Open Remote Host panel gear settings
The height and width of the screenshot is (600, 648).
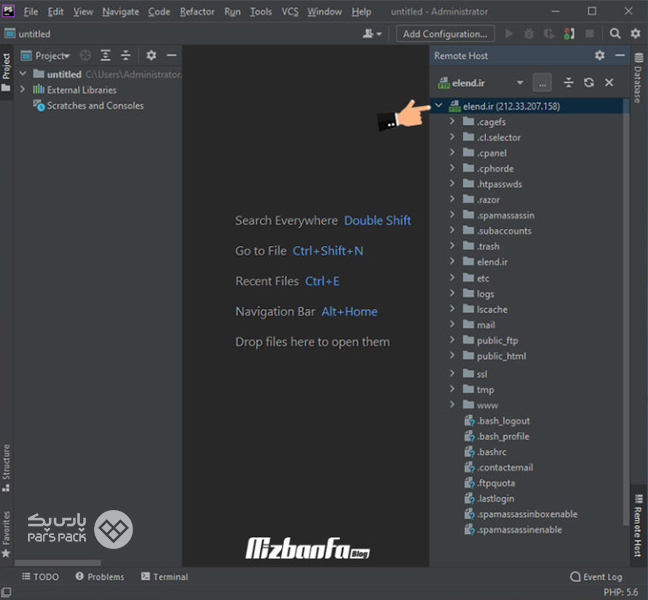tap(600, 55)
